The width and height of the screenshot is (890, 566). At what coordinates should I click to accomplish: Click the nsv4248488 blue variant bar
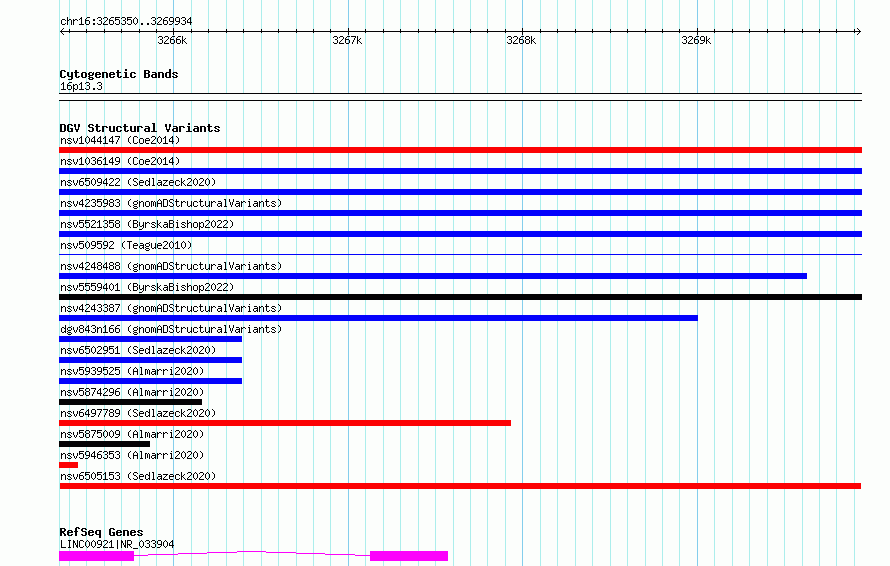(433, 276)
